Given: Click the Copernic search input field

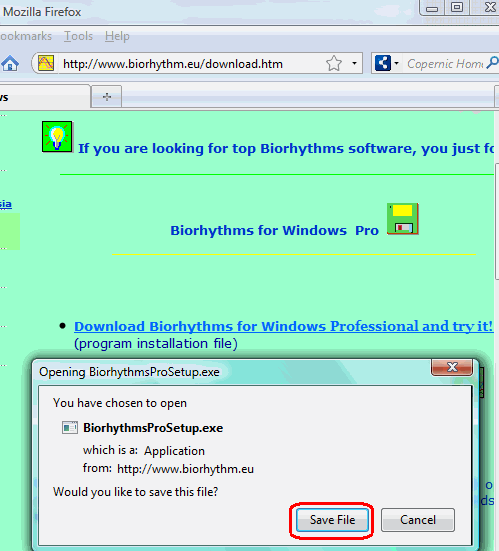Looking at the screenshot, I should [445, 64].
